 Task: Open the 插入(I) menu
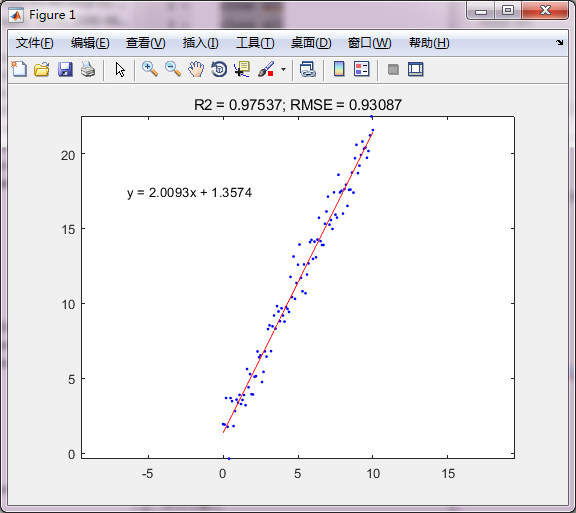point(201,43)
